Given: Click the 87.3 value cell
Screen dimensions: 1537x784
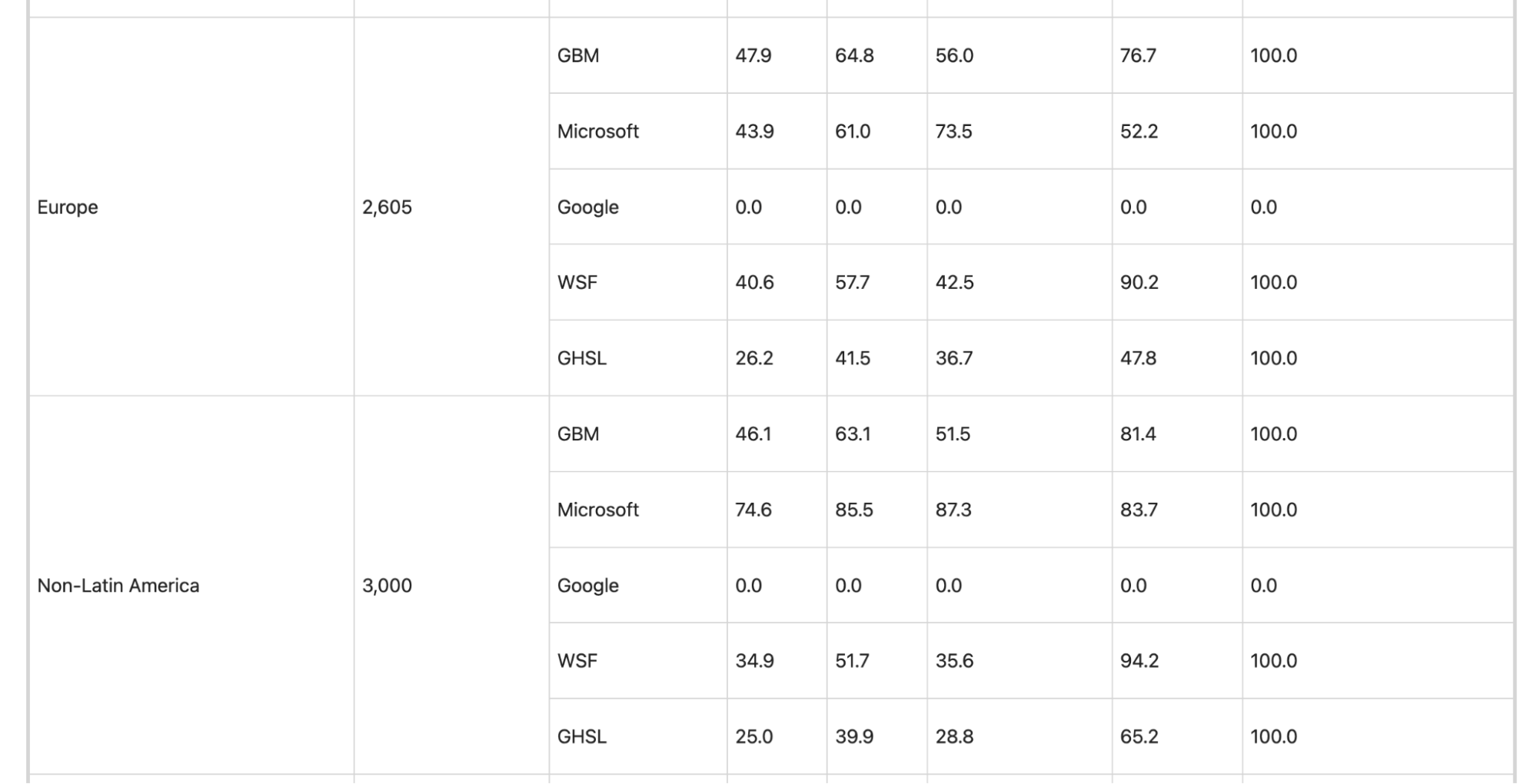Looking at the screenshot, I should coord(1020,510).
